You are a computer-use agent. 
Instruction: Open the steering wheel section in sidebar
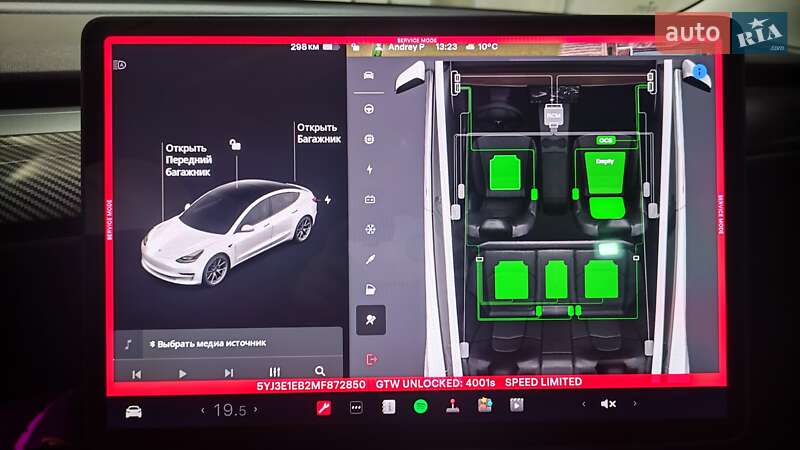pos(369,109)
